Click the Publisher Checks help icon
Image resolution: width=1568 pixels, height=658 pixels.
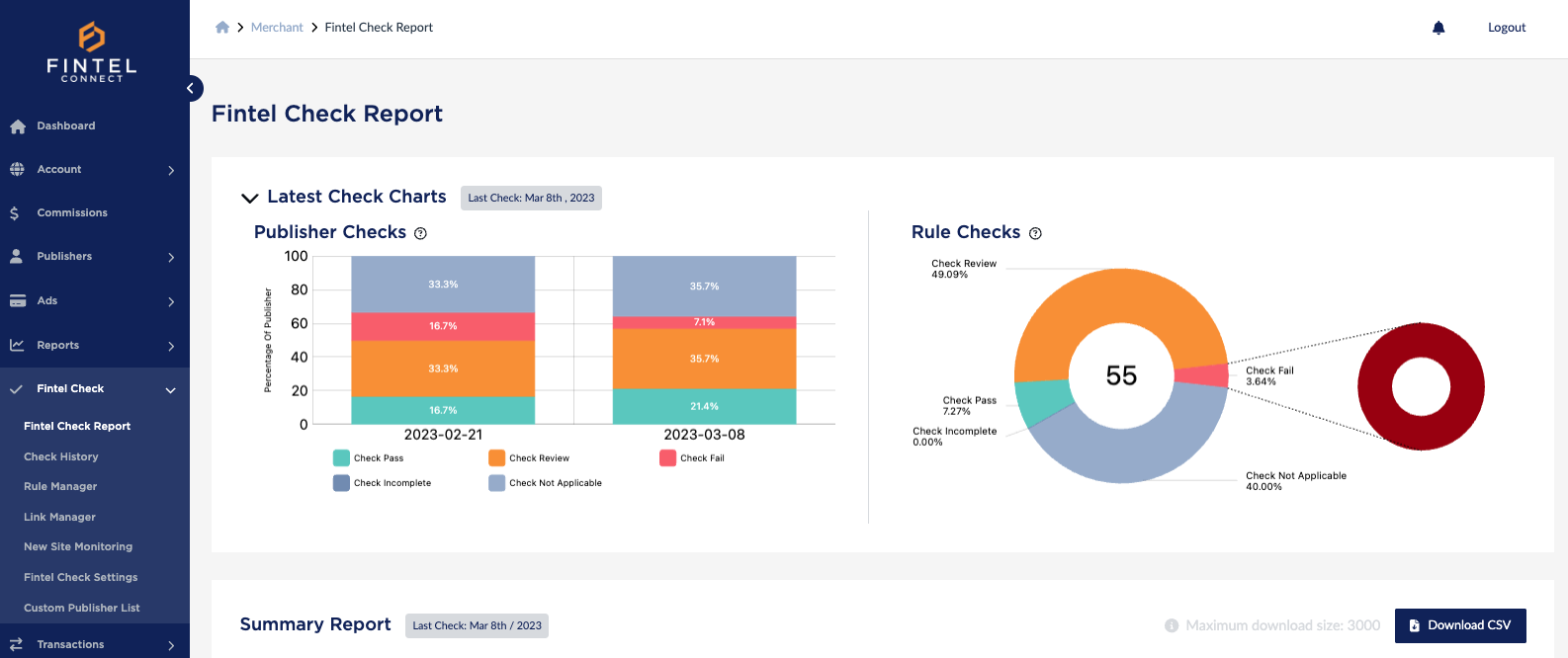point(420,233)
